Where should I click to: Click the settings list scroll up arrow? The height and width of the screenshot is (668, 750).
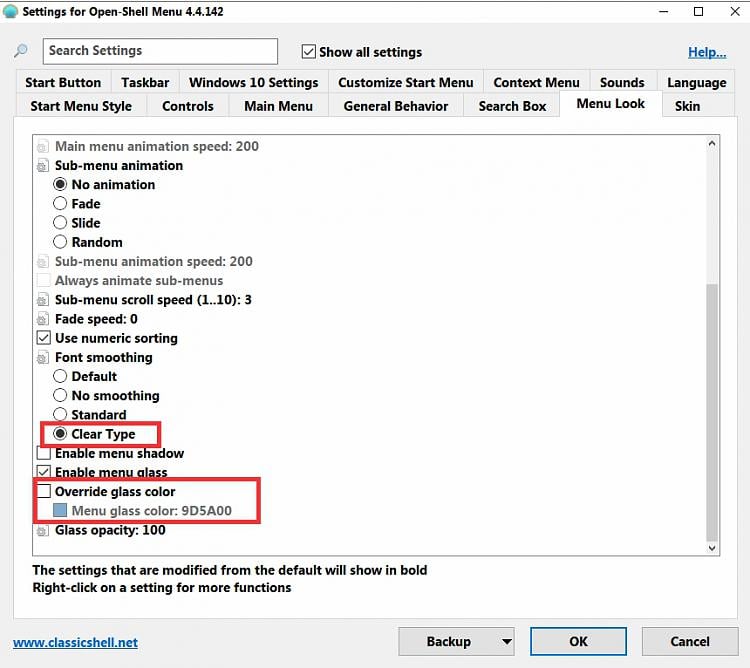[712, 143]
